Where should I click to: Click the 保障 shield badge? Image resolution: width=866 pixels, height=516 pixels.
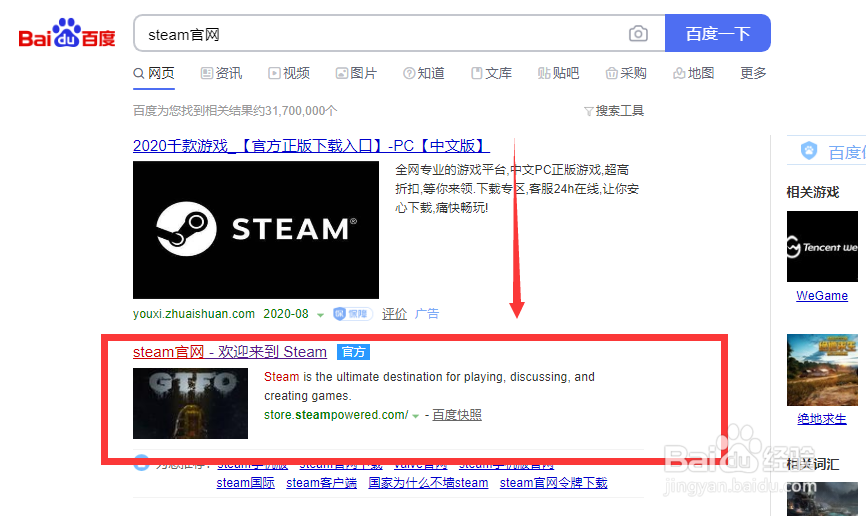coord(353,314)
